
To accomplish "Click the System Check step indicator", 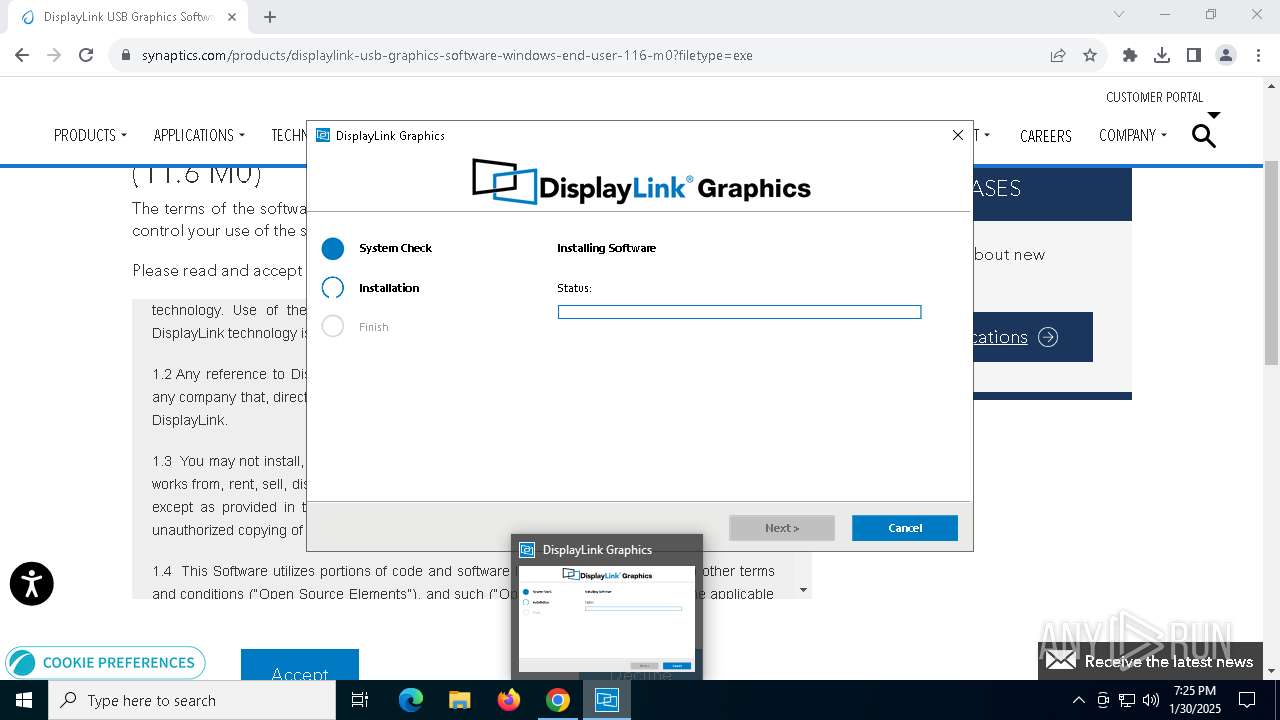I will coord(333,248).
